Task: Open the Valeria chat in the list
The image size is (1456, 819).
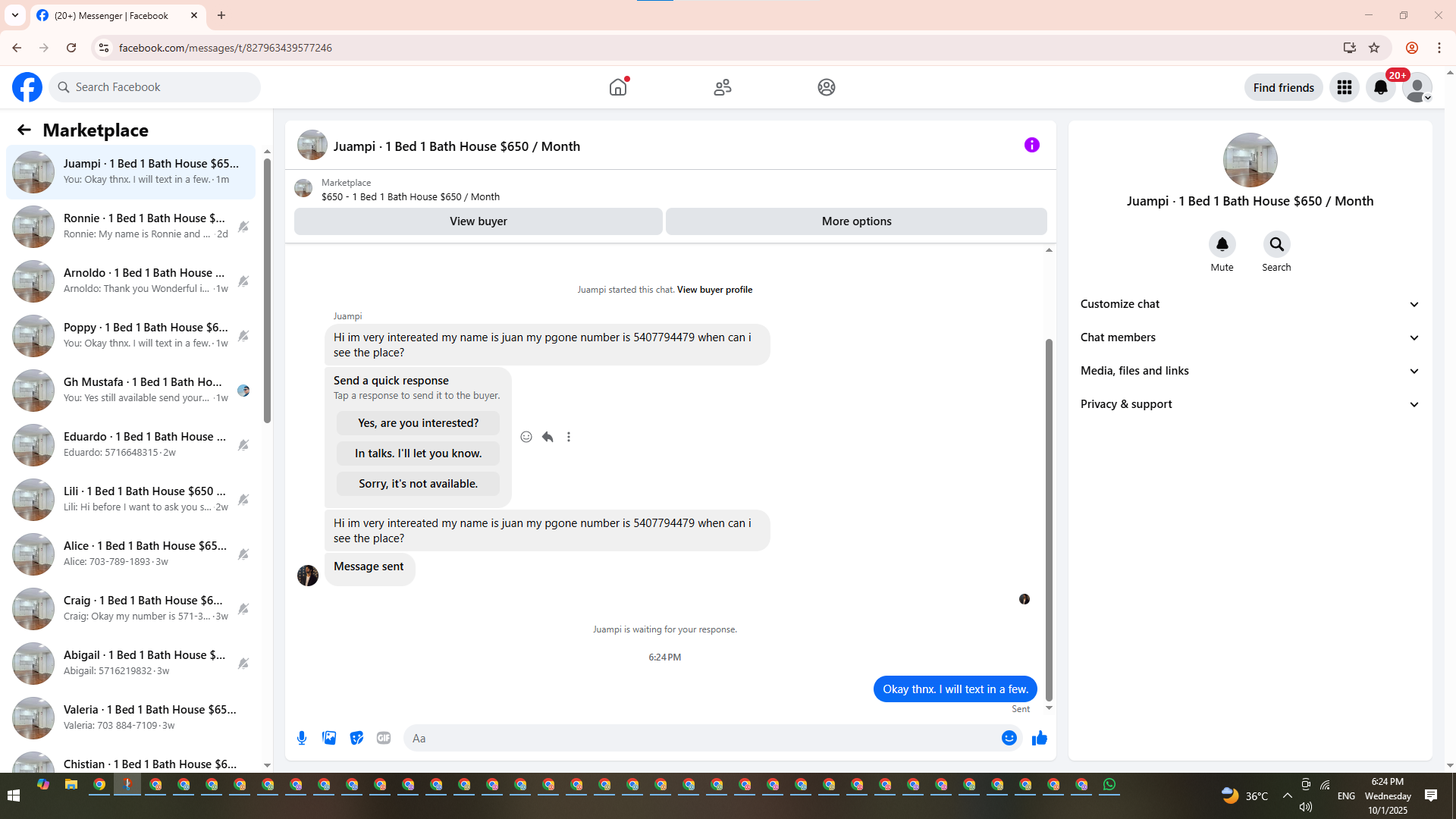Action: pyautogui.click(x=130, y=718)
